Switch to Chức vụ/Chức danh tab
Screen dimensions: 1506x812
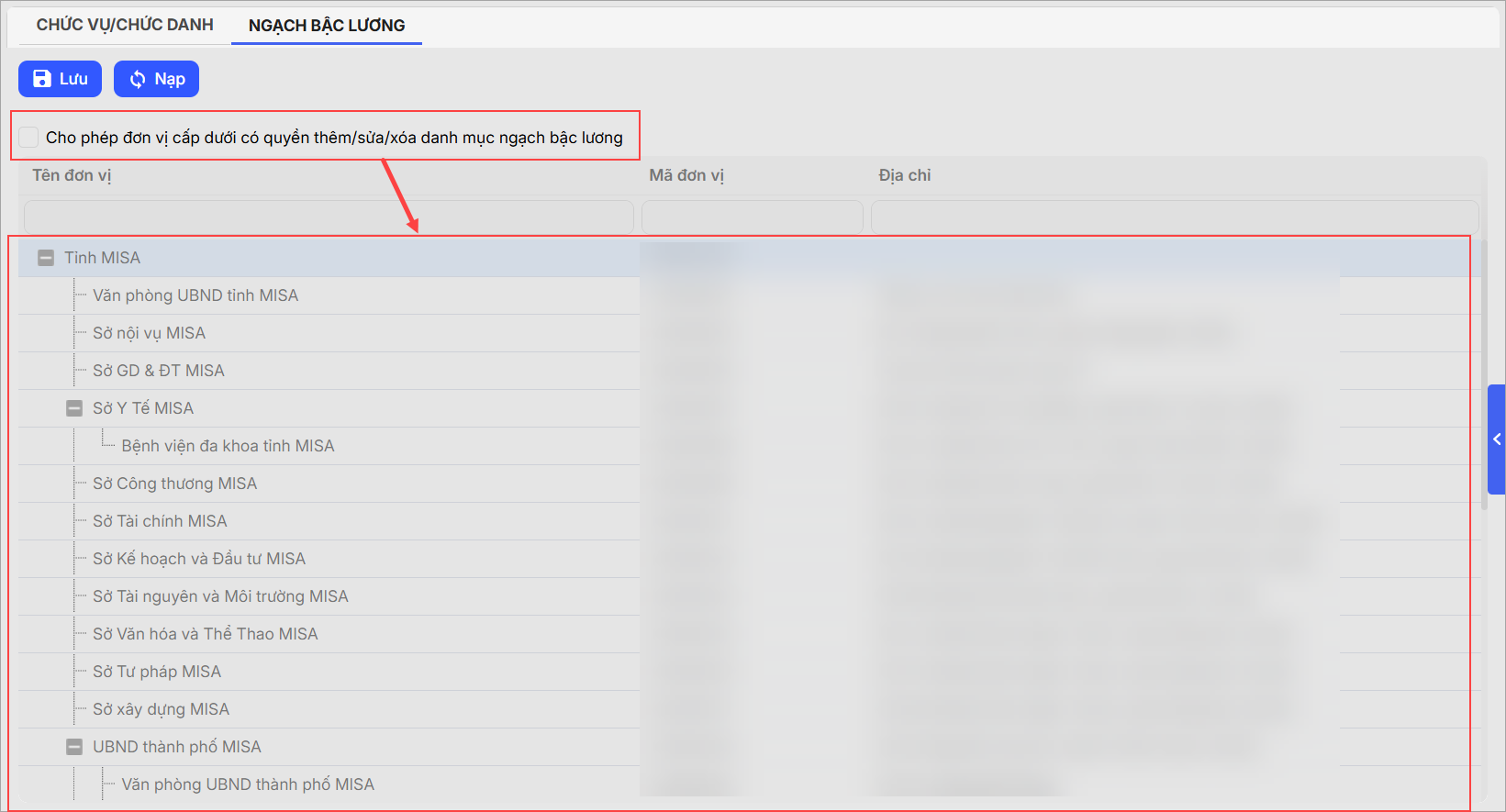tap(125, 25)
